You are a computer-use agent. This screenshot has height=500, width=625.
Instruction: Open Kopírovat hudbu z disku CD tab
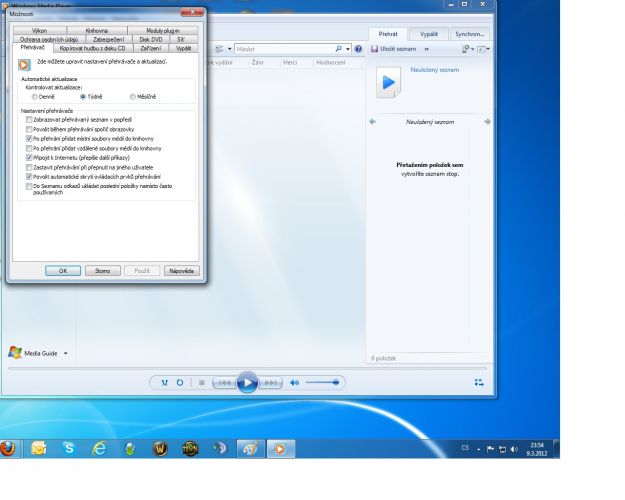[92, 48]
